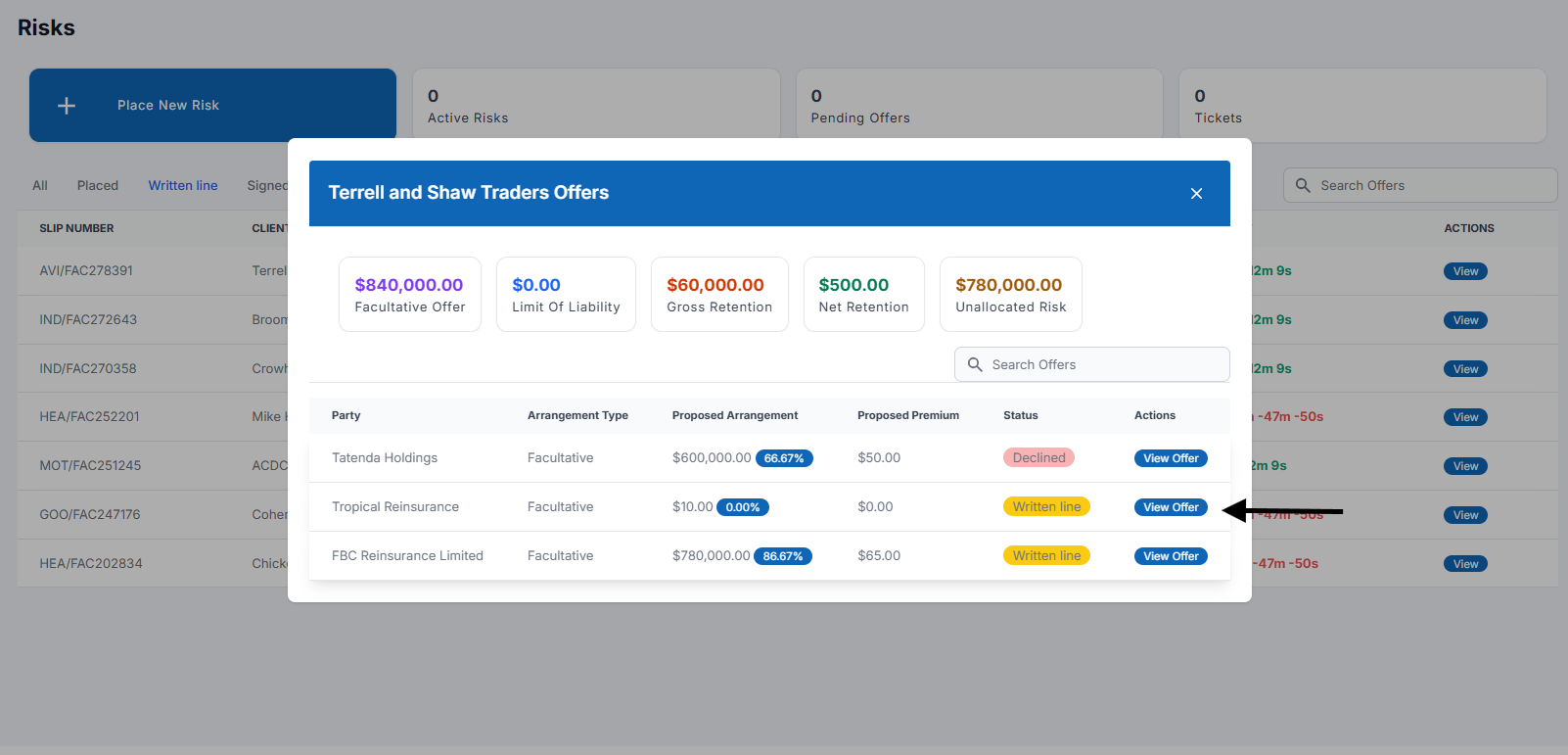1568x755 pixels.
Task: Close the Terrell and Shaw Traders Offers dialog
Action: click(x=1196, y=194)
